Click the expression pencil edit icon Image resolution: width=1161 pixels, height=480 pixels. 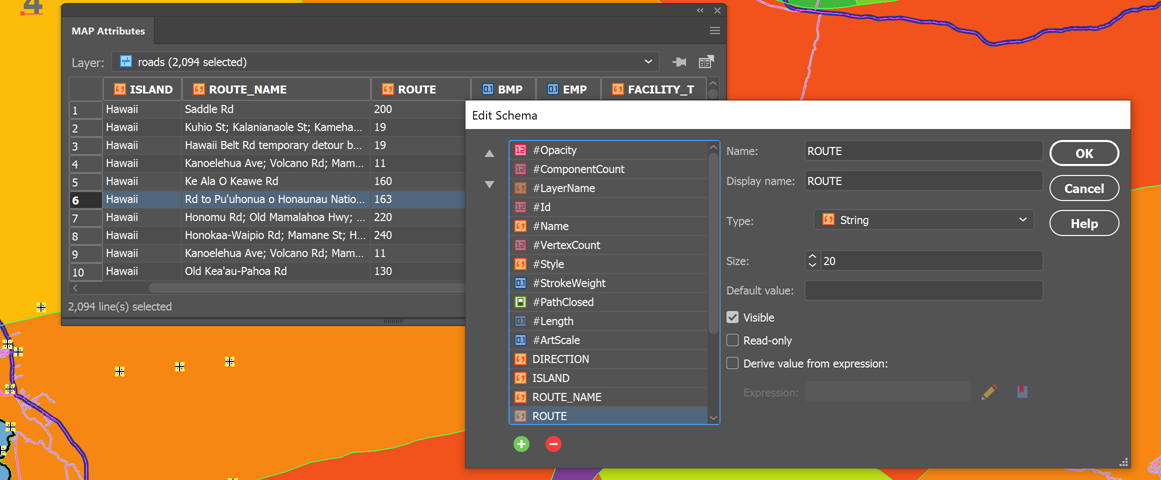pos(988,393)
